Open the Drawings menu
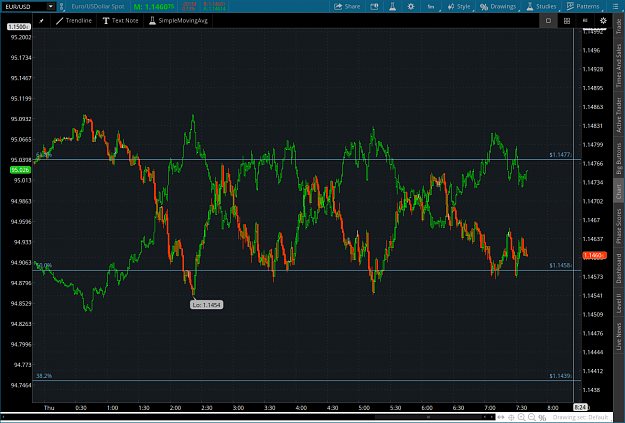This screenshot has width=625, height=423. coord(498,6)
